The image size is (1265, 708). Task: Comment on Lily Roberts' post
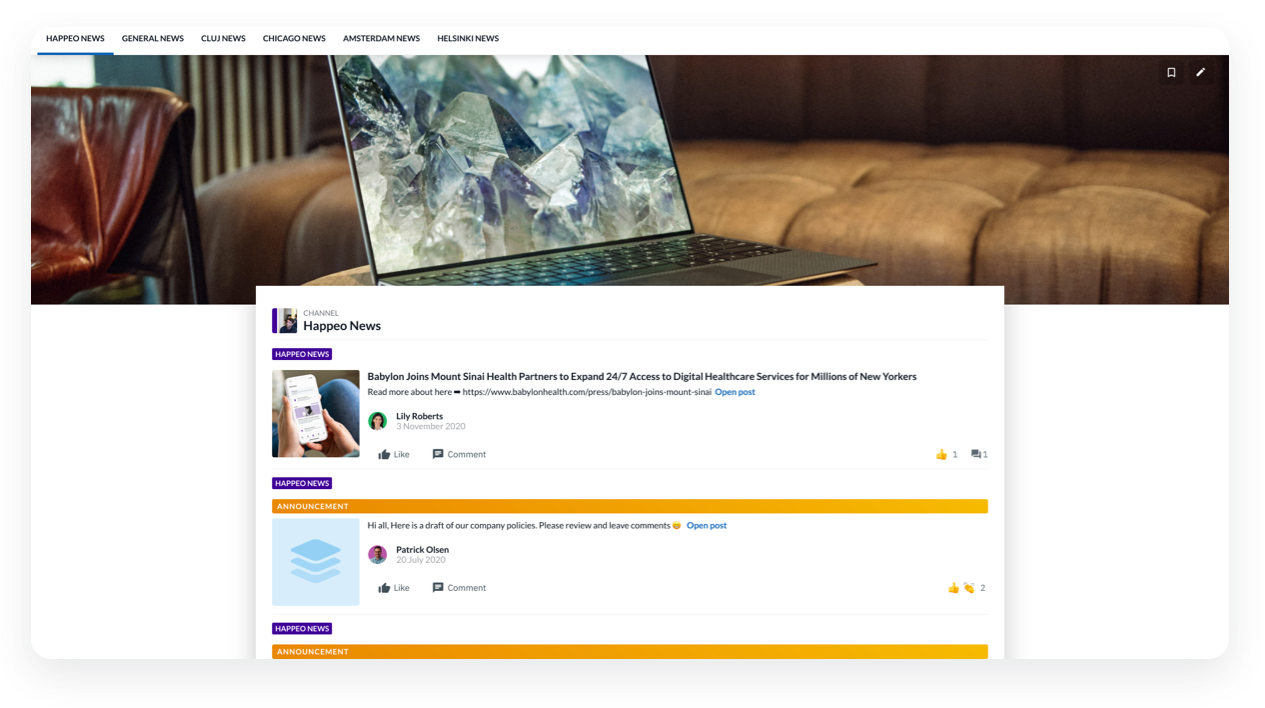click(x=459, y=454)
